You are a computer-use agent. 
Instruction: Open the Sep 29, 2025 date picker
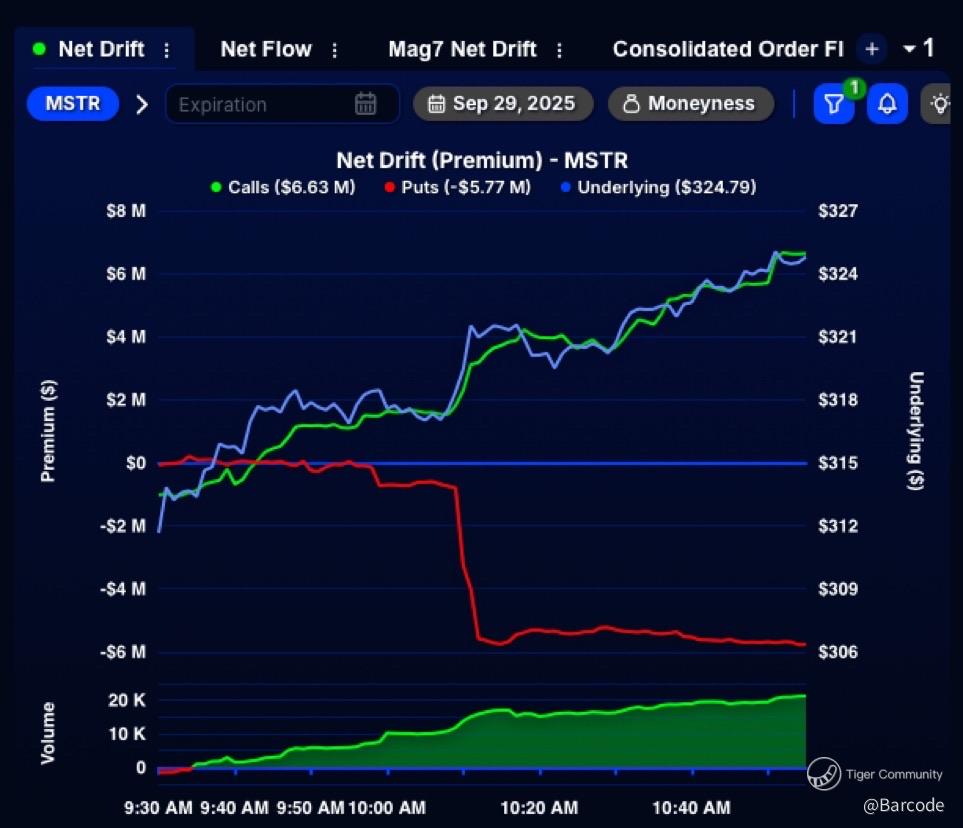pos(503,103)
